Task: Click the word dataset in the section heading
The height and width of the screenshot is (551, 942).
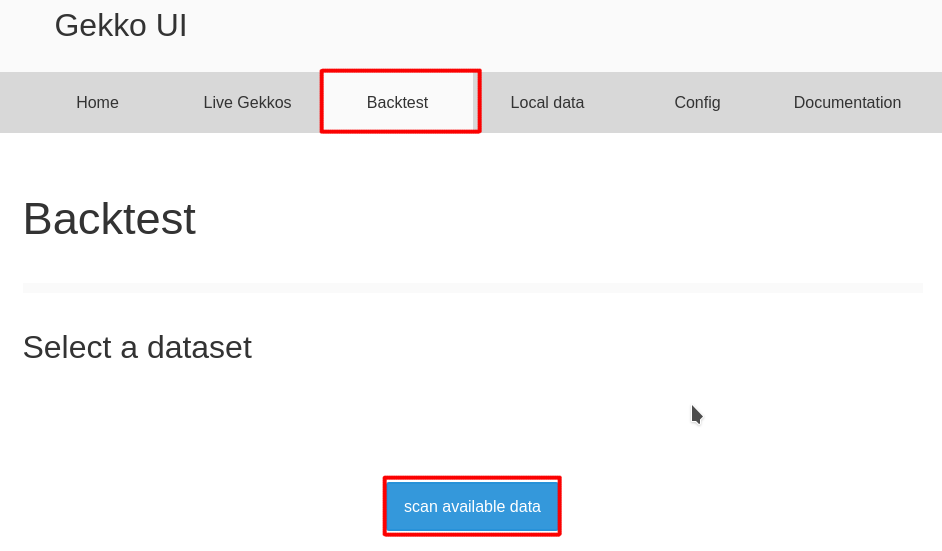Action: (199, 347)
